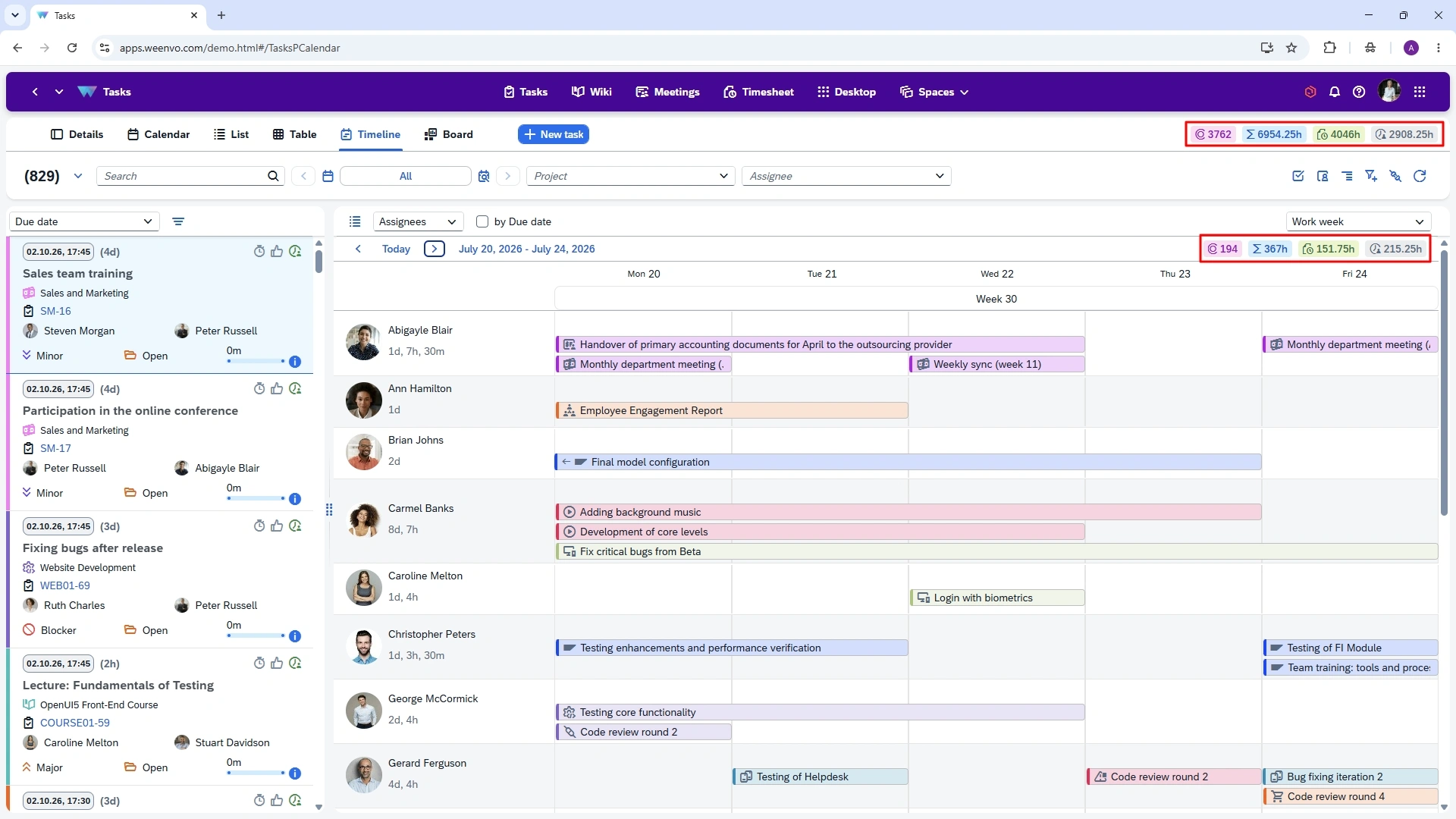Click the Employee Engagement Report timeline bar
The height and width of the screenshot is (819, 1456).
coord(732,410)
